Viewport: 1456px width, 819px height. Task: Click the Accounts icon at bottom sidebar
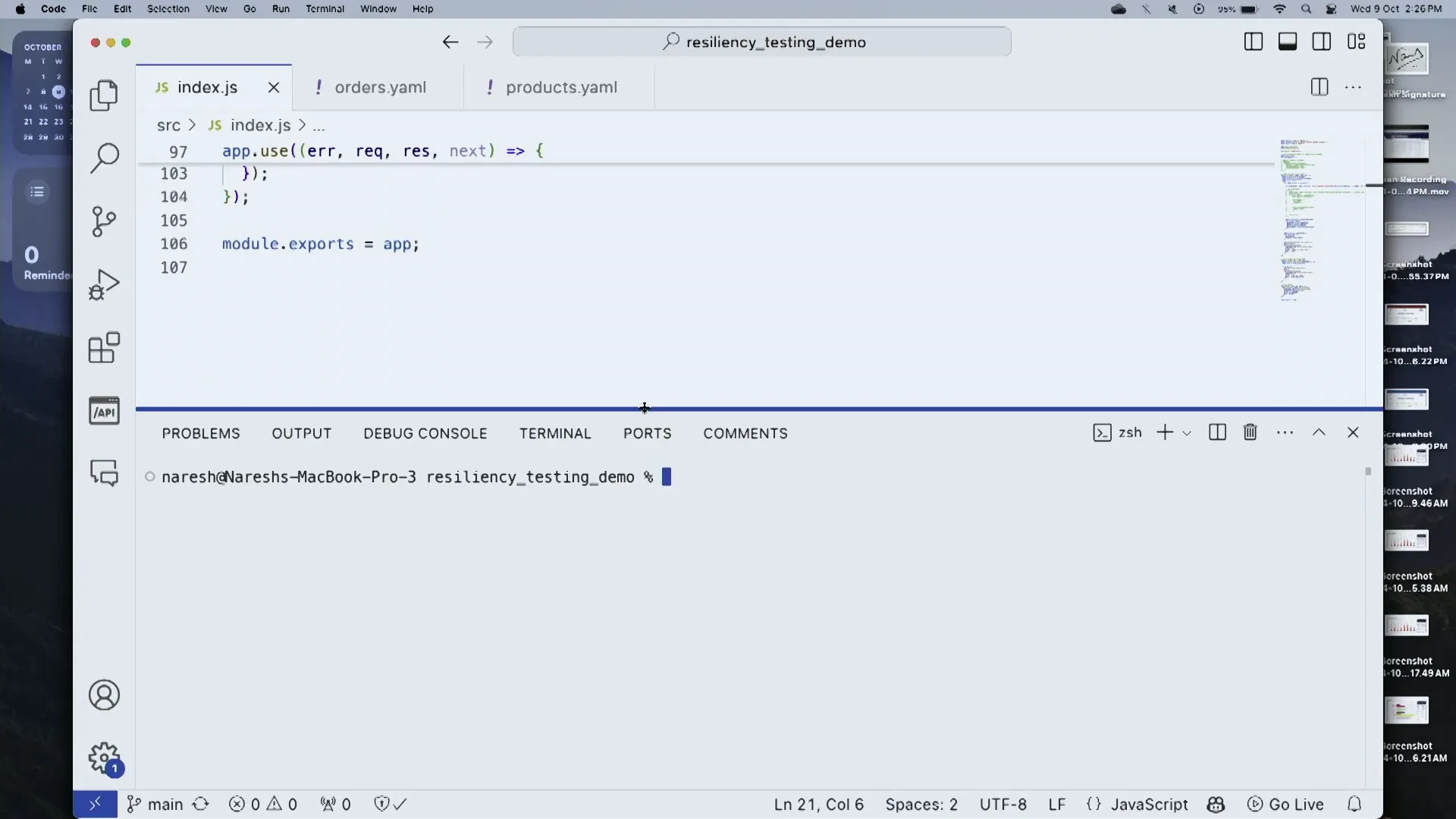click(x=104, y=696)
